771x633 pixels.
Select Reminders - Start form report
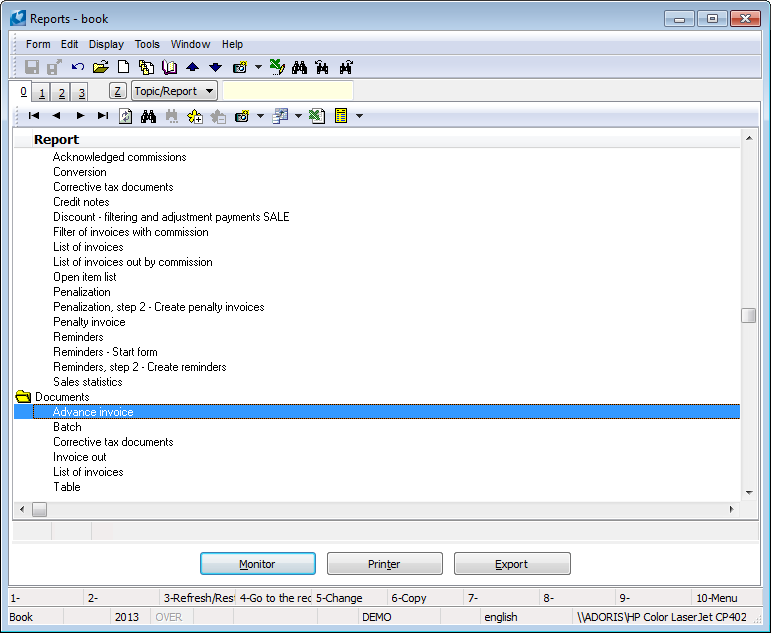(x=105, y=352)
